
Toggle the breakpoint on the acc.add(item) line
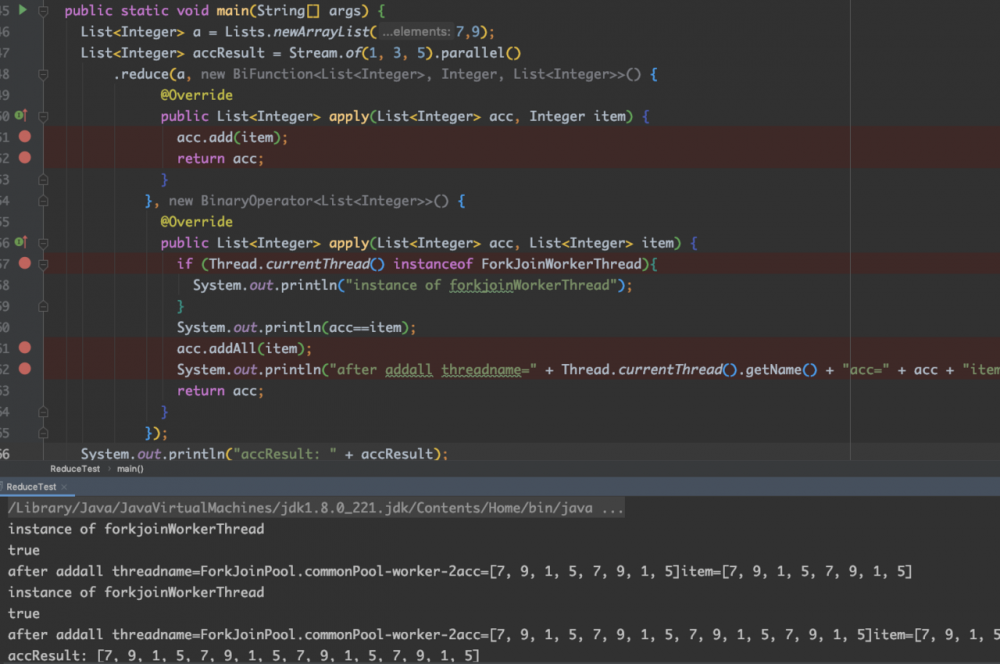click(x=25, y=137)
